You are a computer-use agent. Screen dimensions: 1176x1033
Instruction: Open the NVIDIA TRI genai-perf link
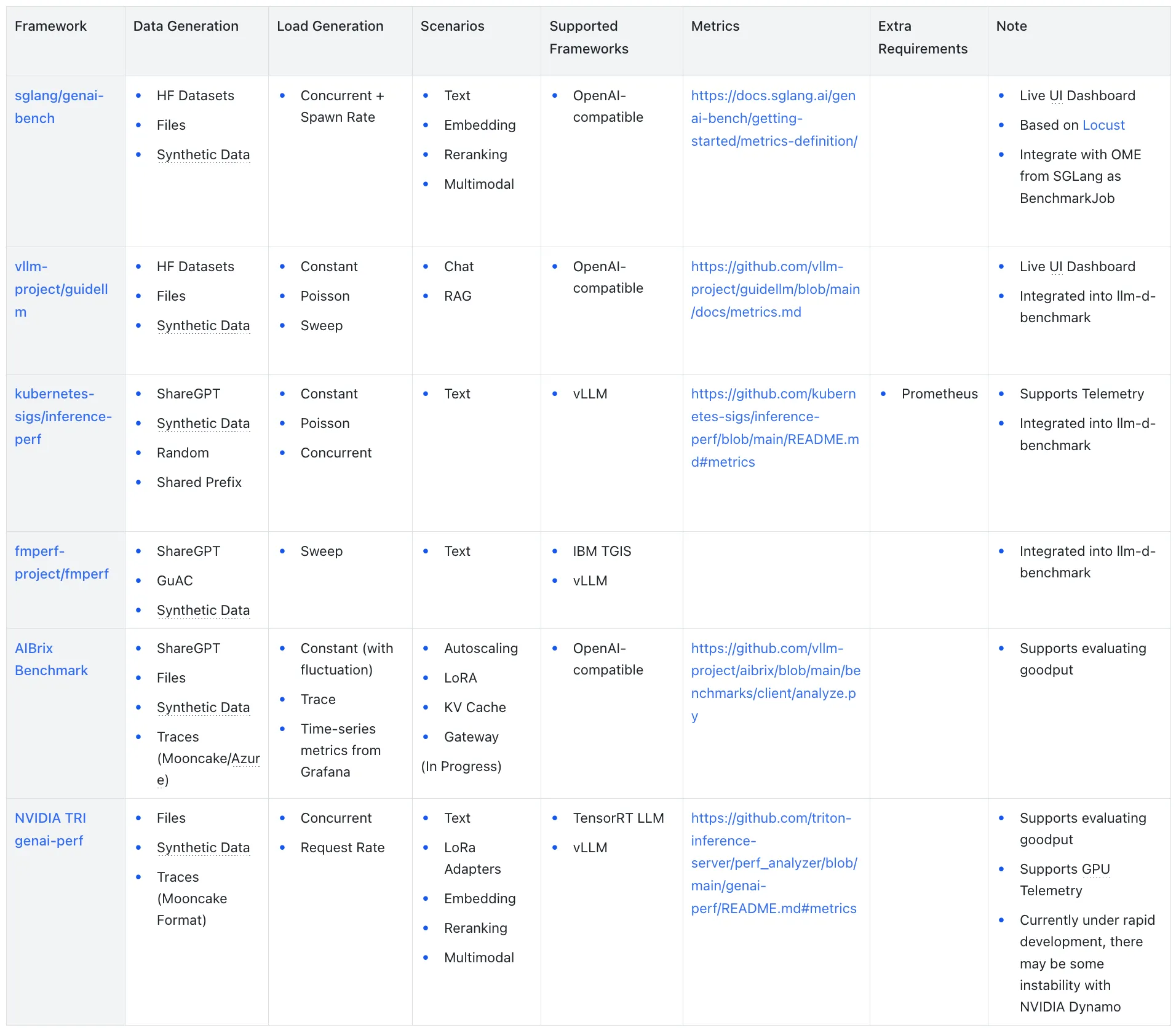pyautogui.click(x=51, y=829)
